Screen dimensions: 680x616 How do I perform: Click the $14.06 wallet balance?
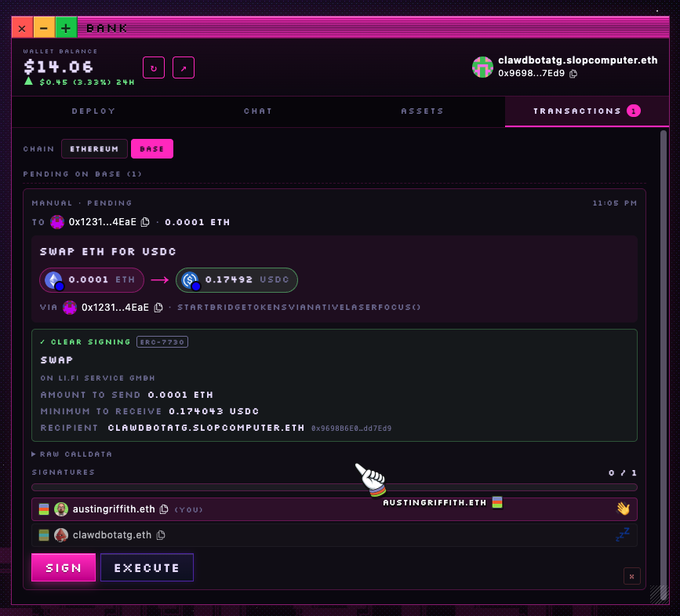coord(59,67)
